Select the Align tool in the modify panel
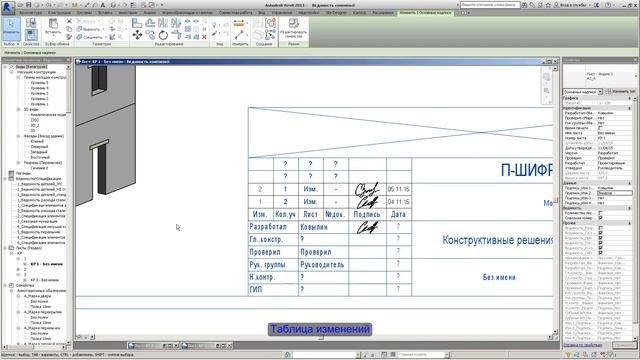Image resolution: width=640 pixels, height=360 pixels. point(137,23)
